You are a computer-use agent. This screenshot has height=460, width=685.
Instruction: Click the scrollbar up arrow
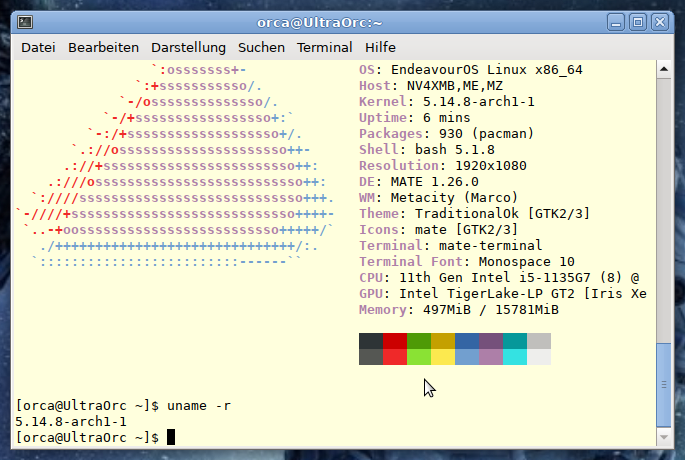664,69
